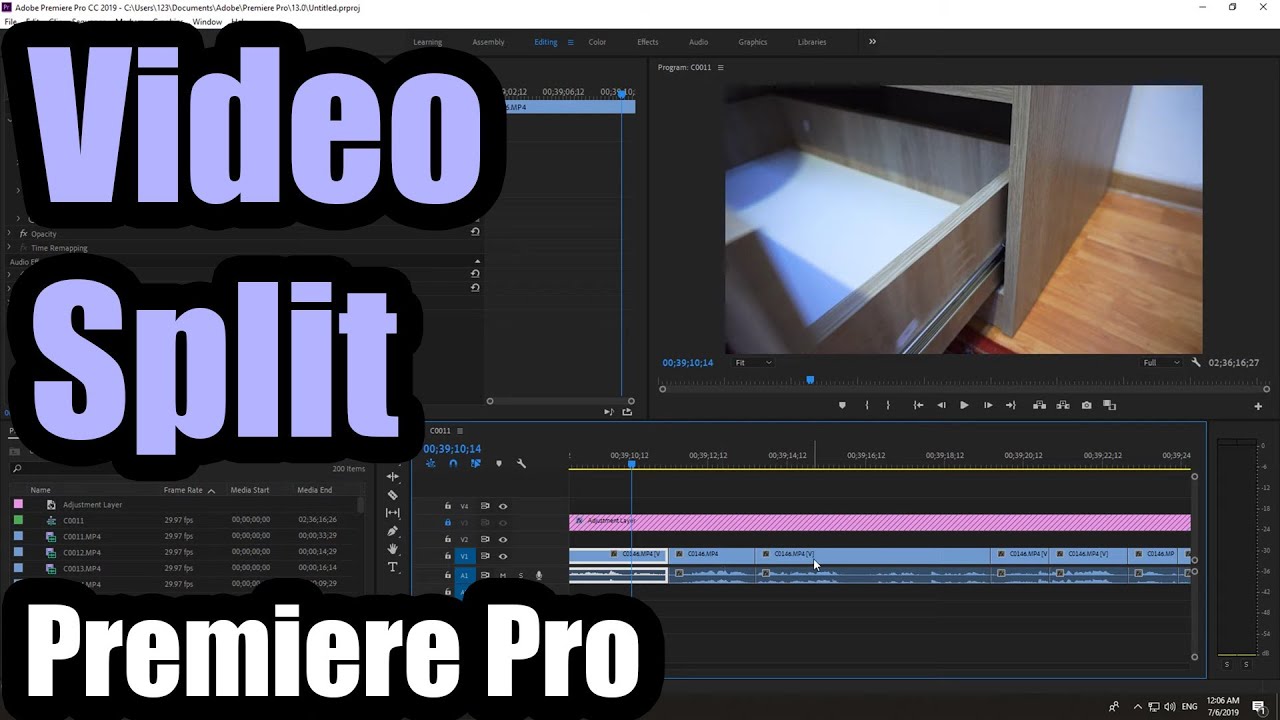Switch to Color workspace
1280x720 pixels.
point(597,42)
